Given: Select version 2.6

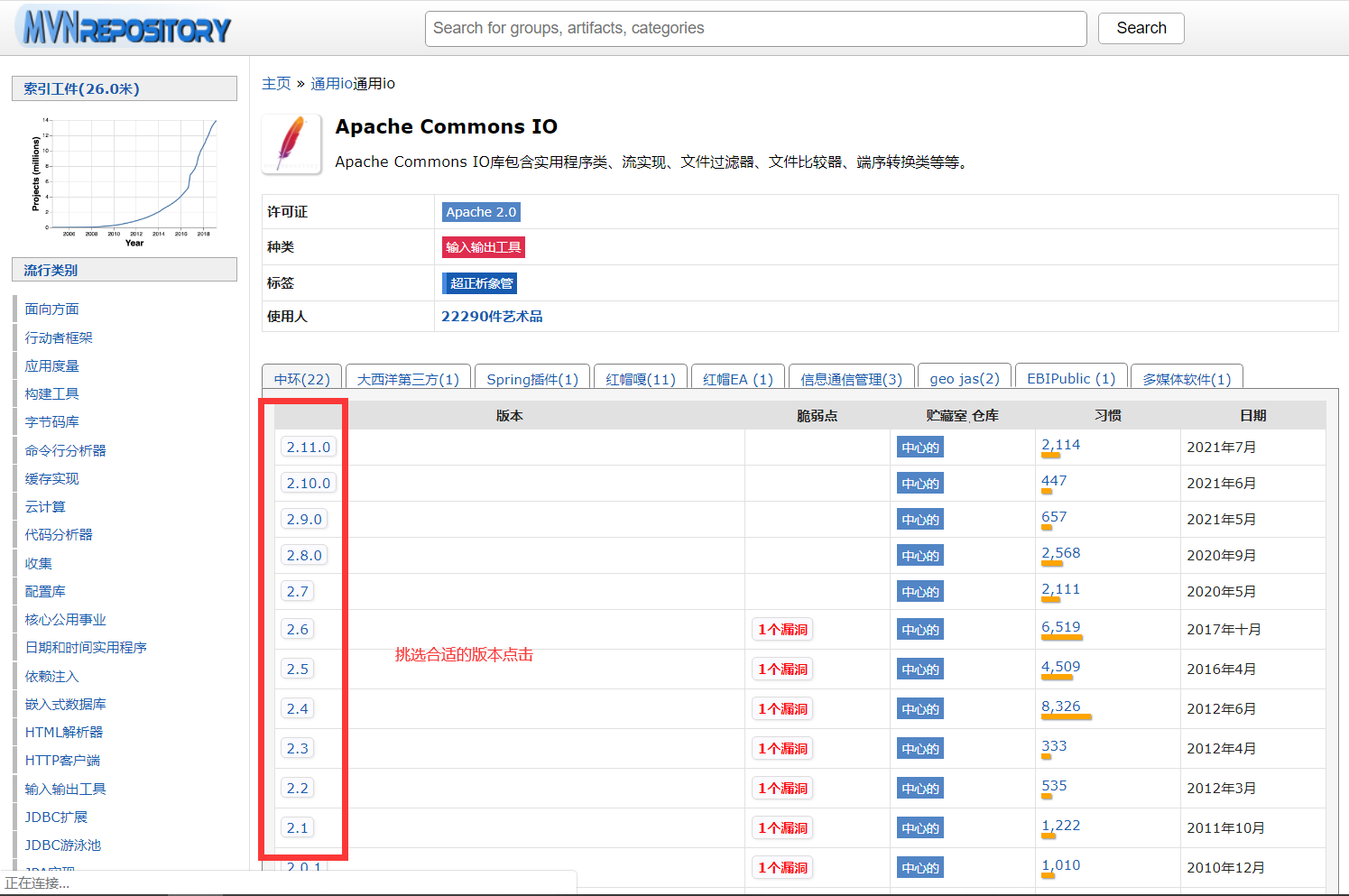Looking at the screenshot, I should pos(298,630).
